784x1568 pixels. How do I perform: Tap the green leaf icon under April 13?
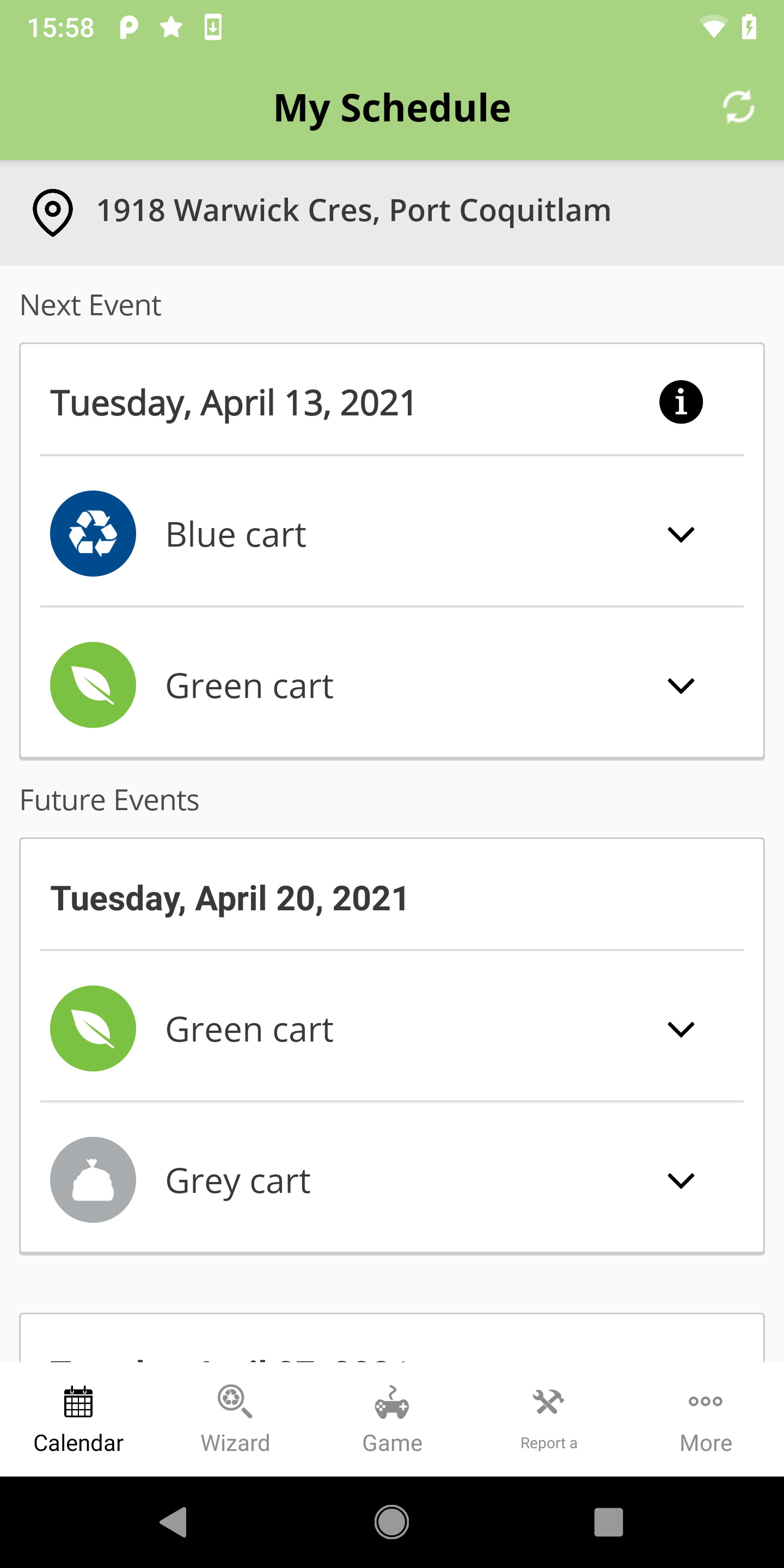point(93,685)
